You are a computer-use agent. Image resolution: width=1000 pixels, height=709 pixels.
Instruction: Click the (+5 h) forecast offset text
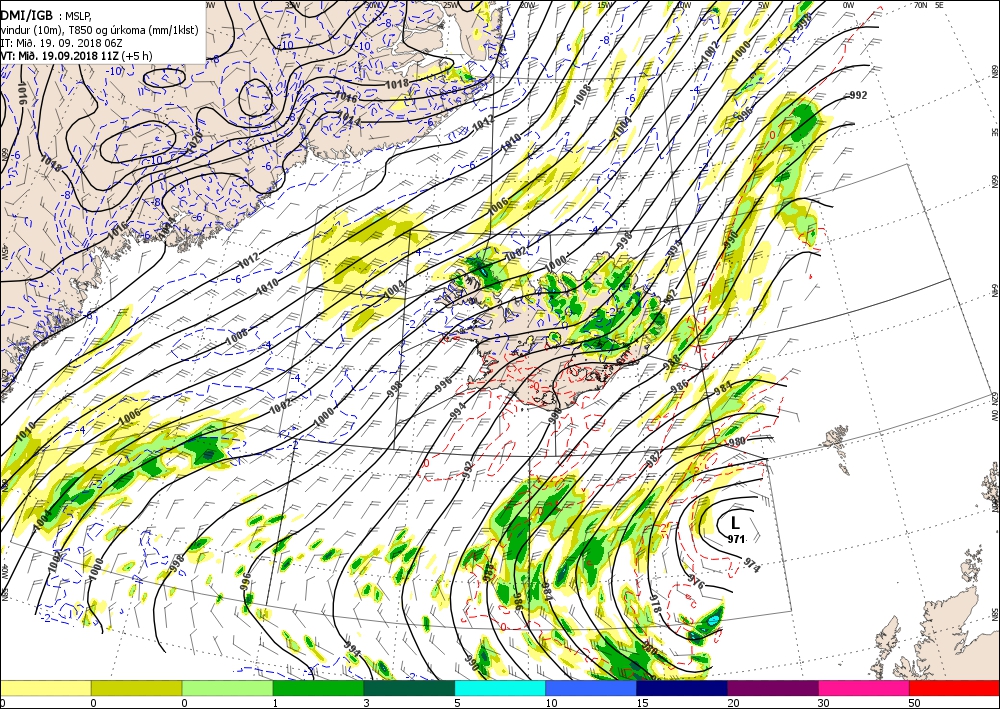pos(137,55)
